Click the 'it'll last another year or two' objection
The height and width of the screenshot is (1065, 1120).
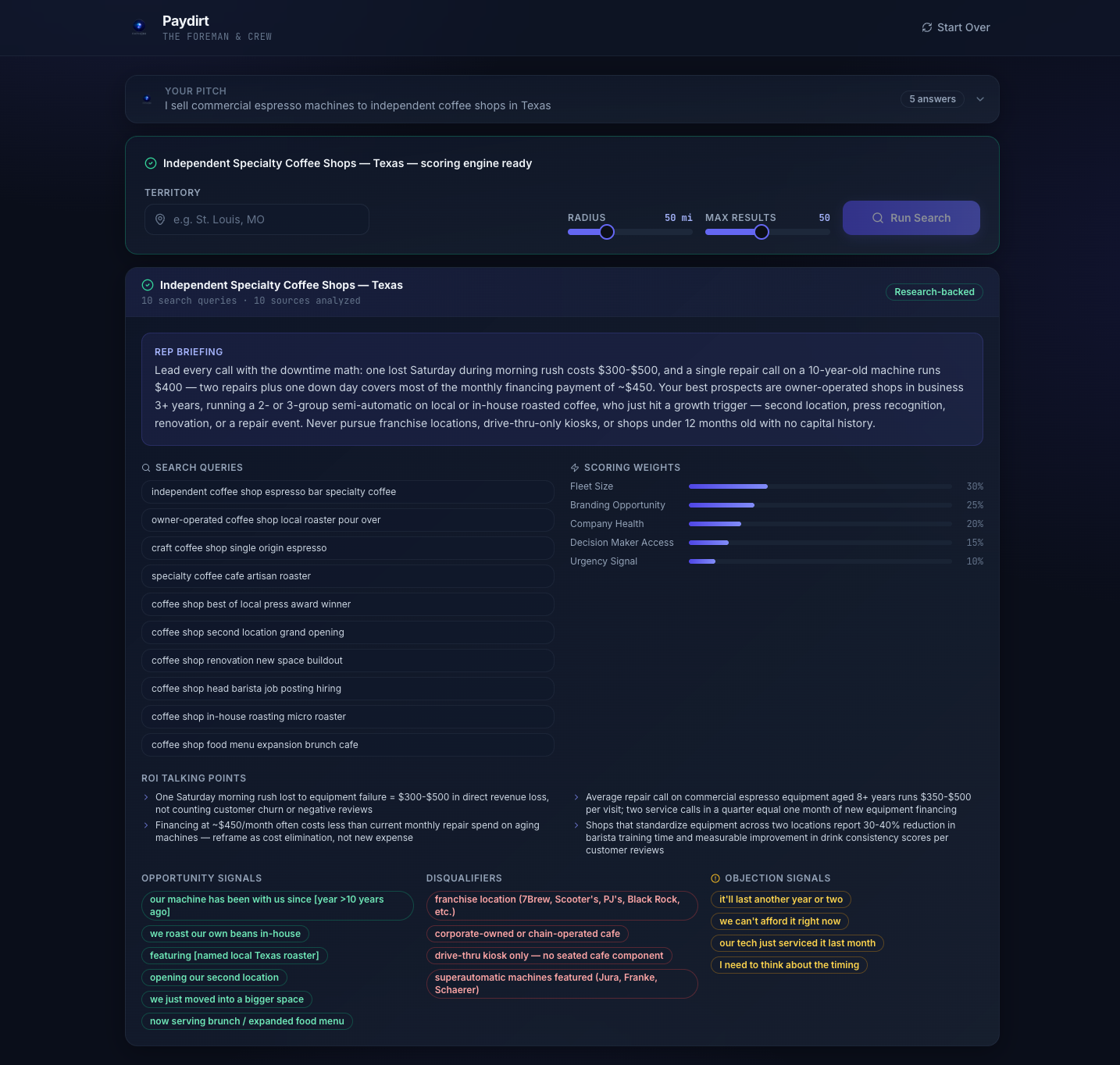pyautogui.click(x=781, y=899)
